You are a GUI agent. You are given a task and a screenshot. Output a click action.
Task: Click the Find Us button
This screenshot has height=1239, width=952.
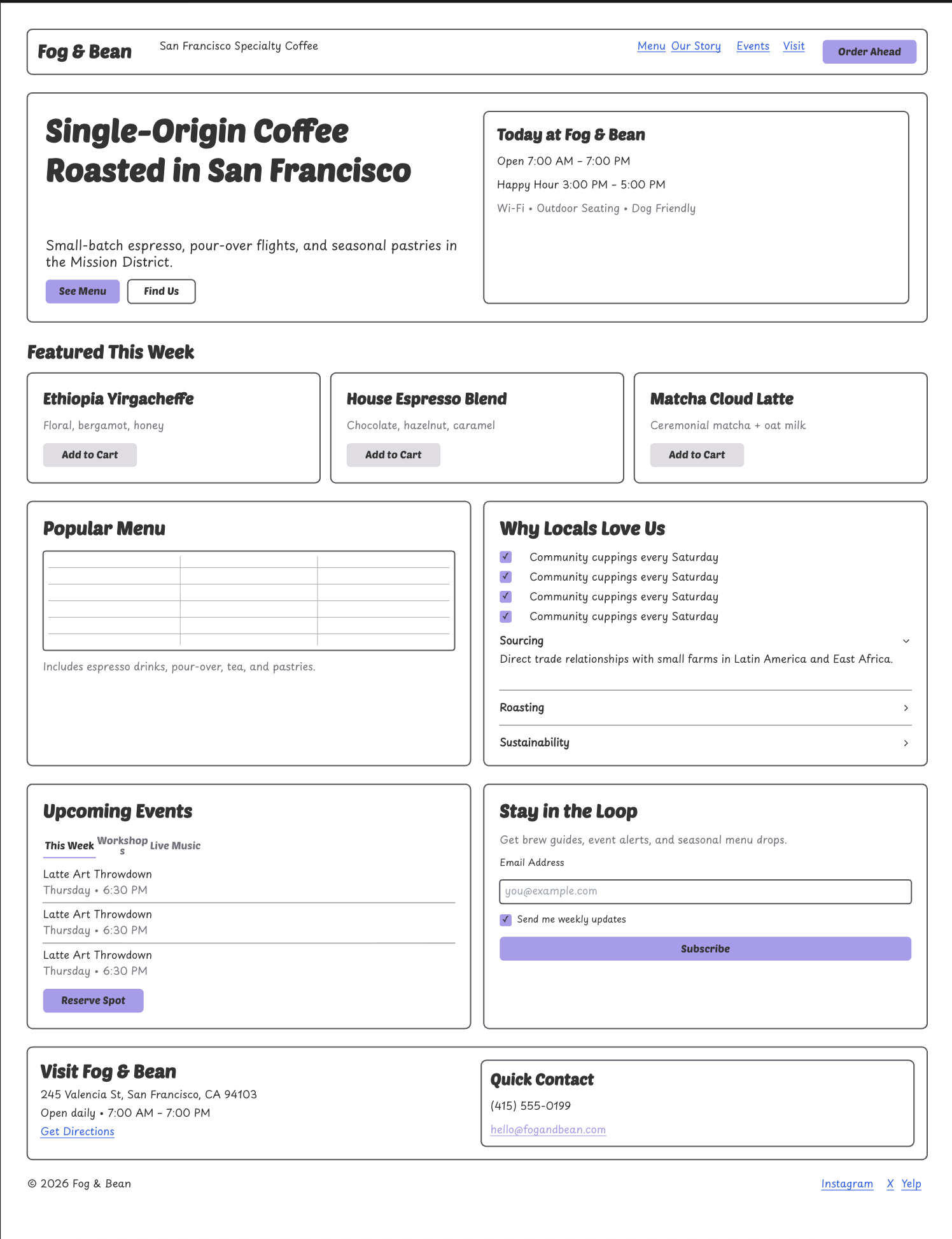coord(161,291)
